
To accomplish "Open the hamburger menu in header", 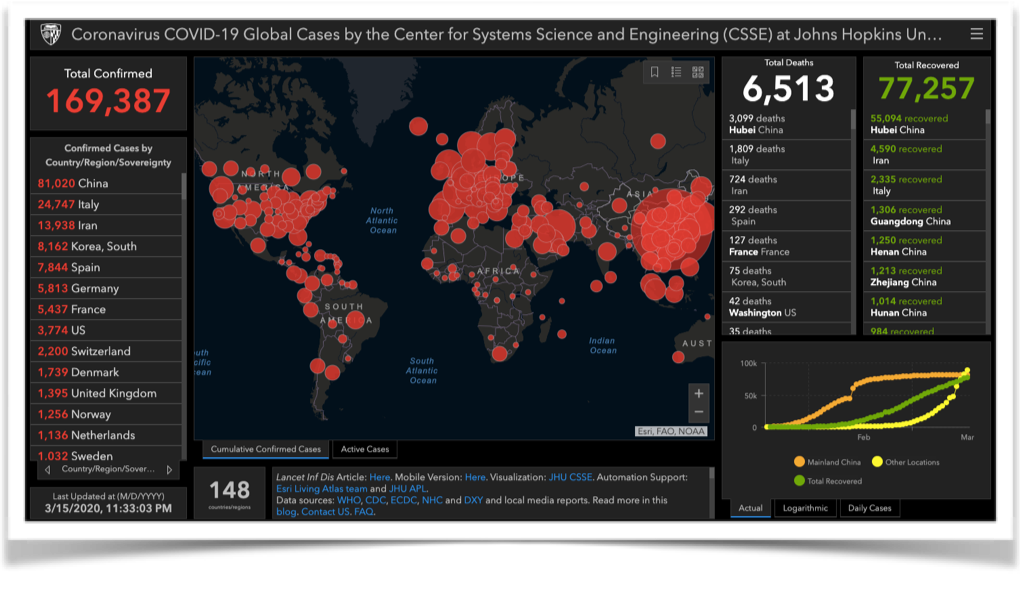I will [976, 34].
